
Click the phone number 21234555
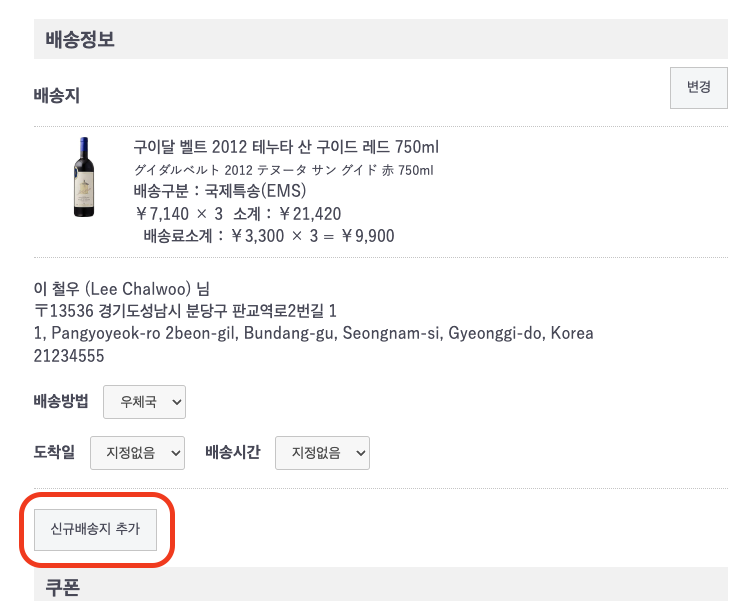[69, 355]
